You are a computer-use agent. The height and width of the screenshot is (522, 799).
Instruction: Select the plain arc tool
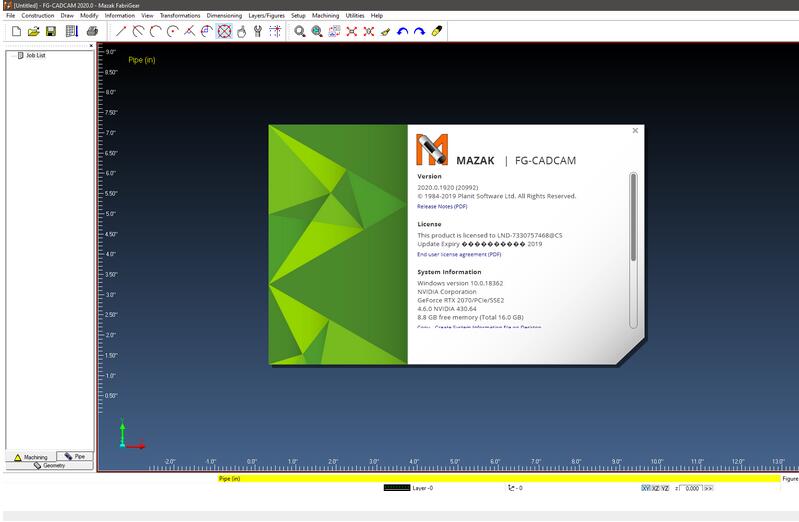tap(155, 32)
